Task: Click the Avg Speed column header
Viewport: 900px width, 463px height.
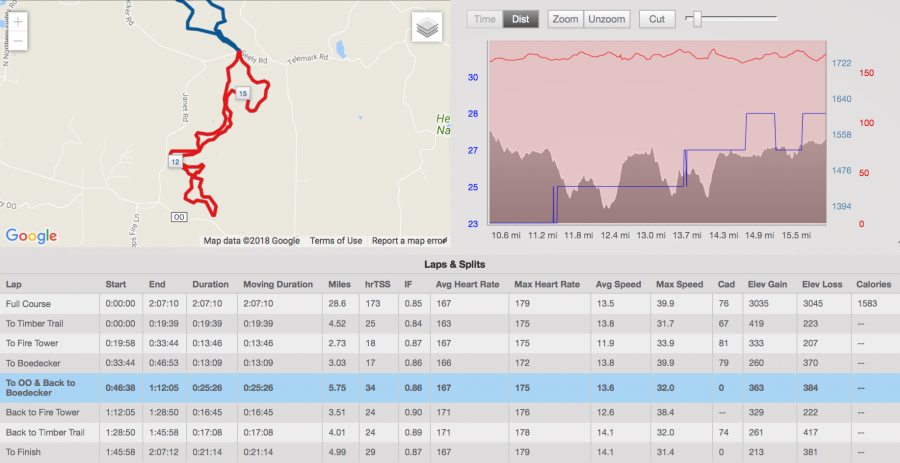Action: tap(618, 284)
